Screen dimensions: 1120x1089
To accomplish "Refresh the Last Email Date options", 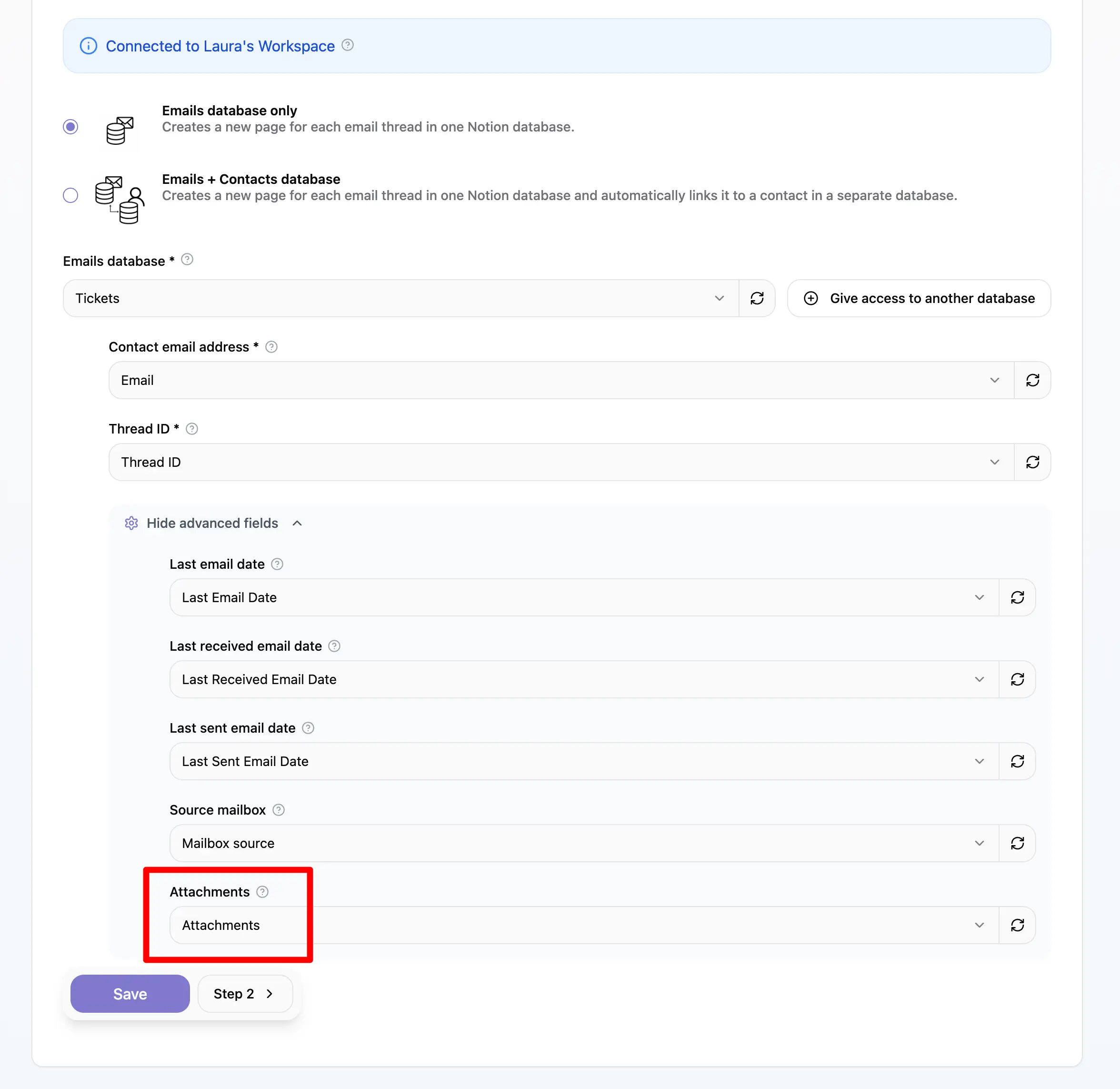I will pyautogui.click(x=1018, y=597).
